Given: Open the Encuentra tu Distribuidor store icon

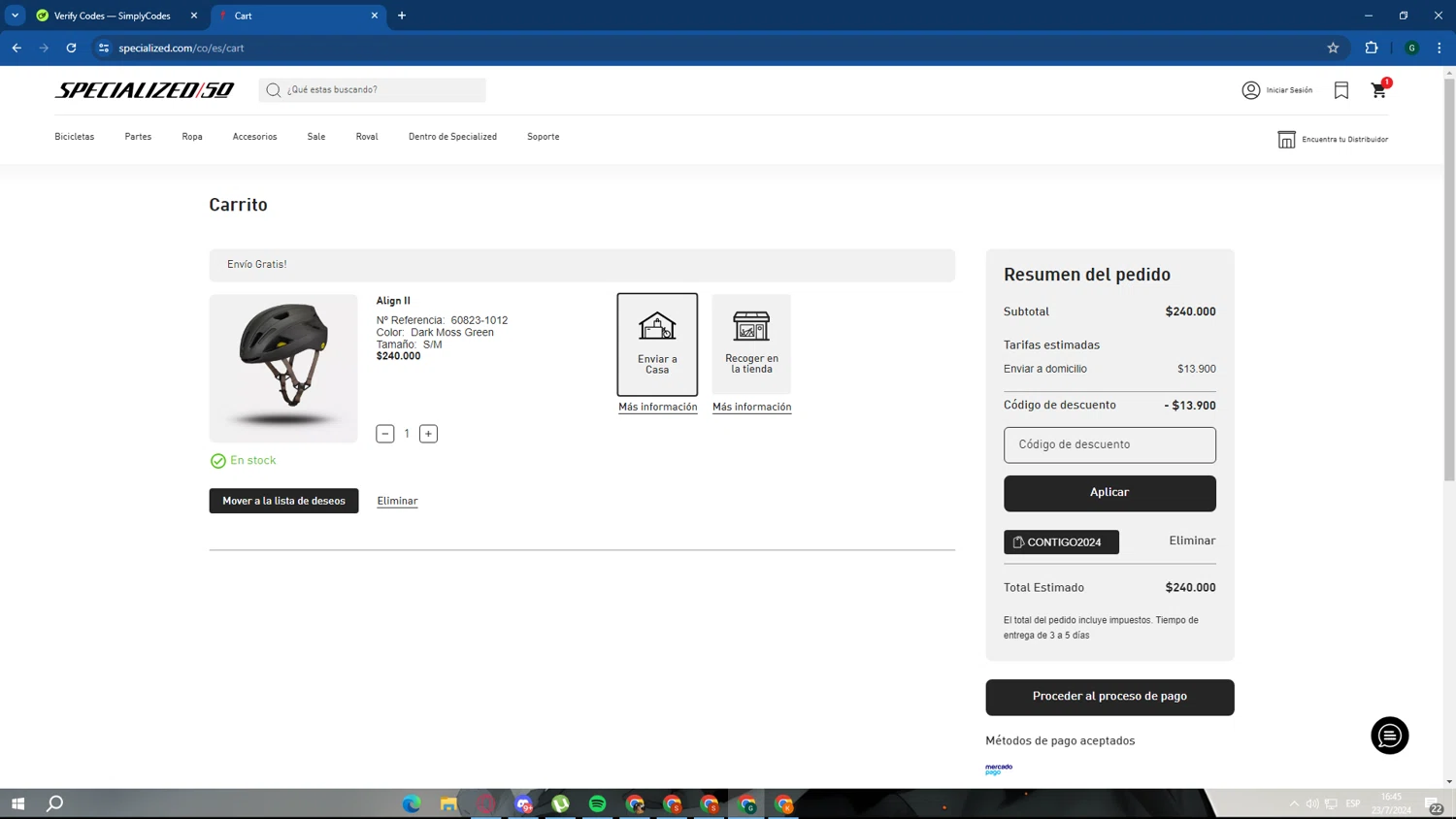Looking at the screenshot, I should click(1286, 140).
